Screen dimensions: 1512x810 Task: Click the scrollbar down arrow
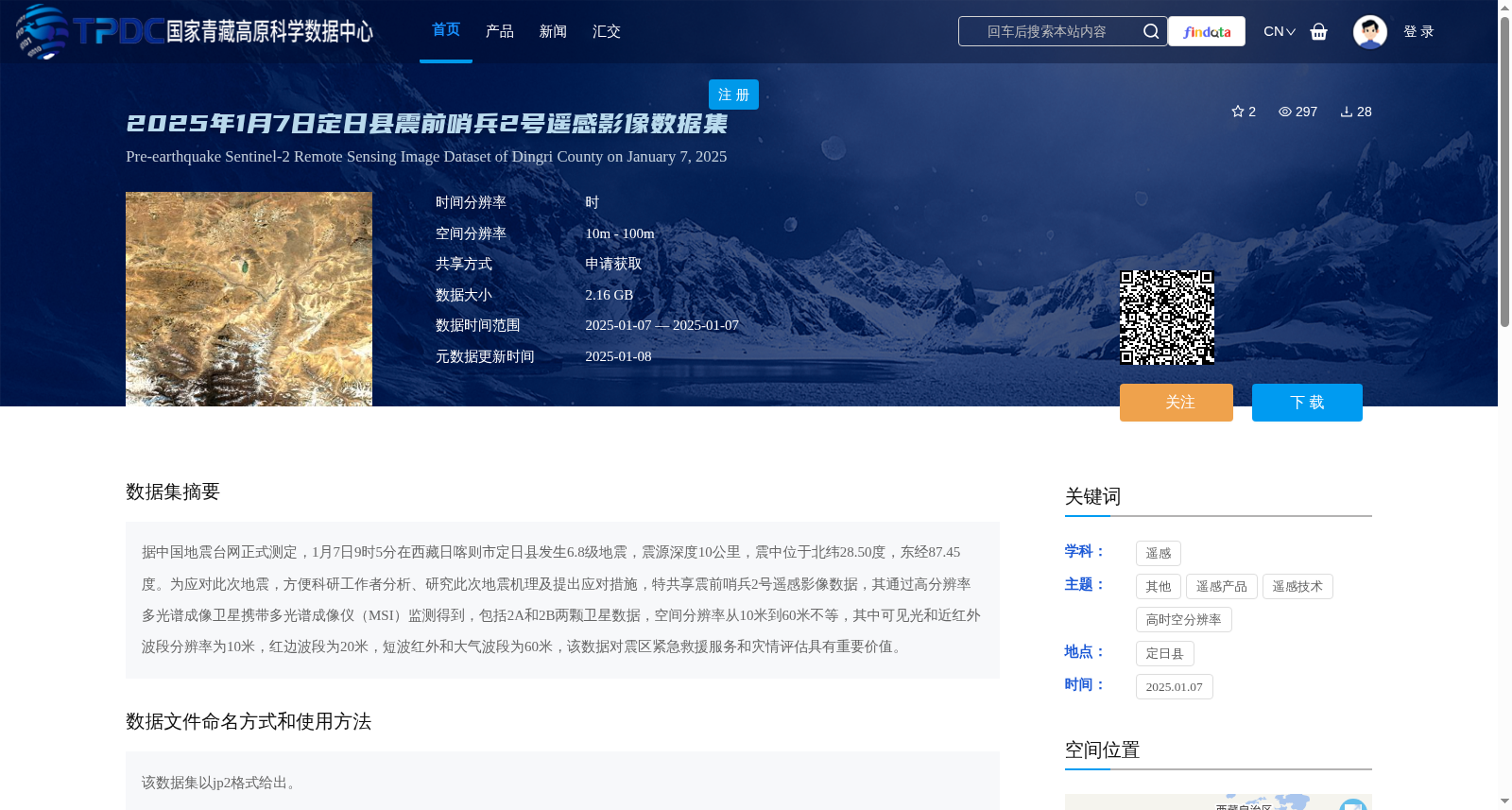[x=1504, y=801]
